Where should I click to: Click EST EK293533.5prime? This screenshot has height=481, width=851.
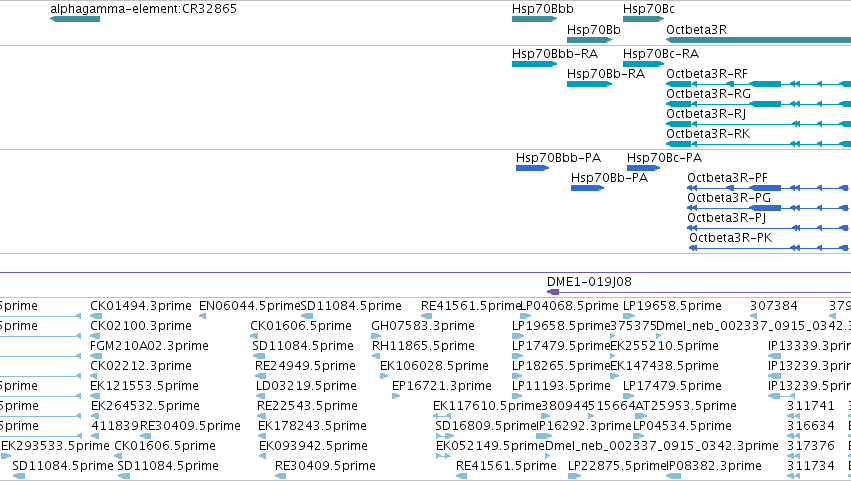pyautogui.click(x=4, y=457)
